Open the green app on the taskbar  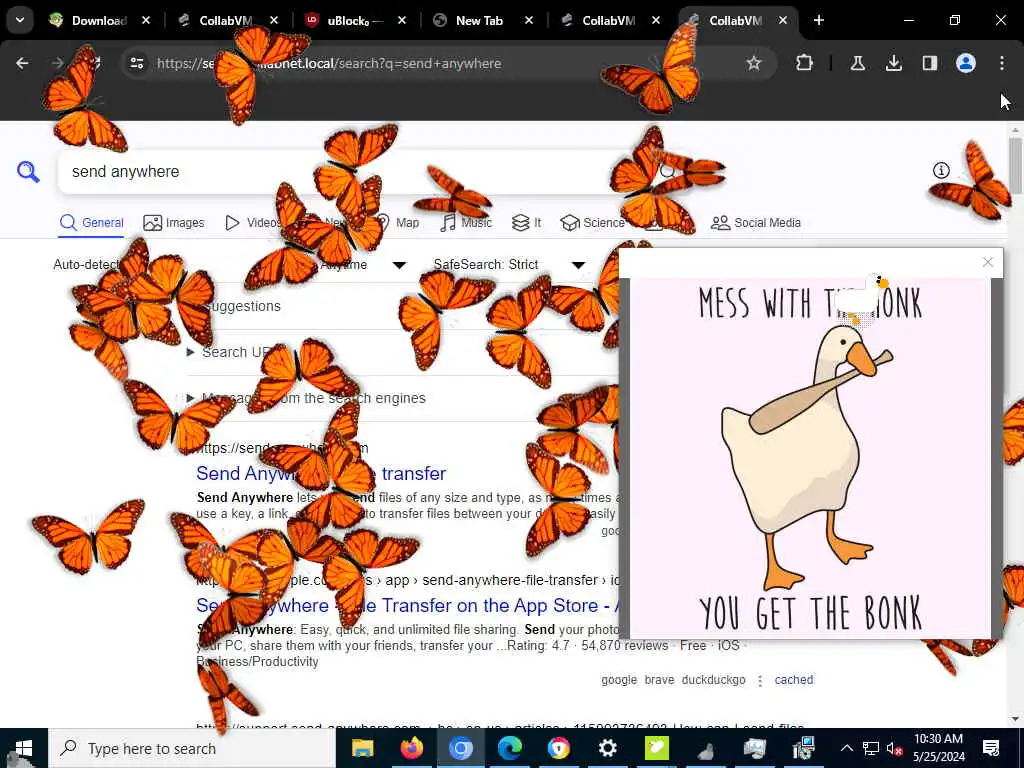pos(656,748)
